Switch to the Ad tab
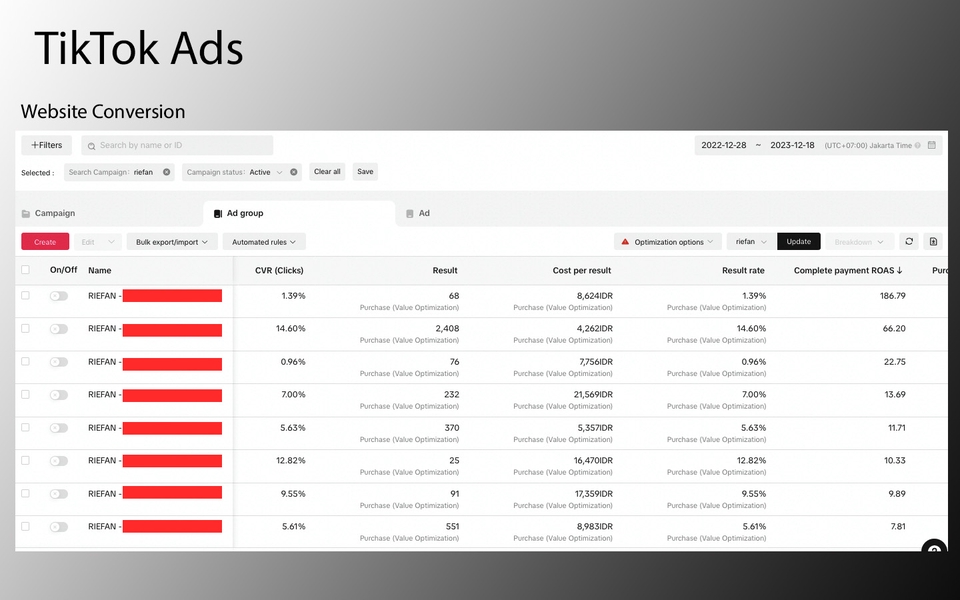The image size is (960, 600). tap(424, 212)
